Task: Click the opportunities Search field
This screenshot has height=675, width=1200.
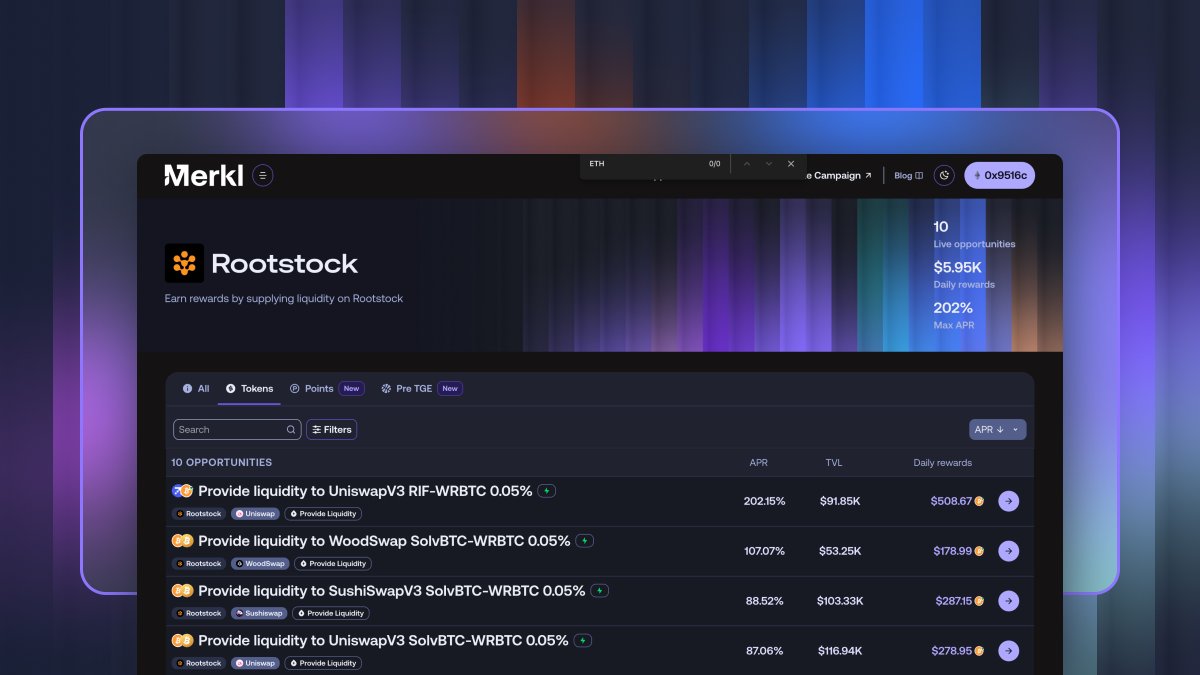Action: (x=237, y=429)
